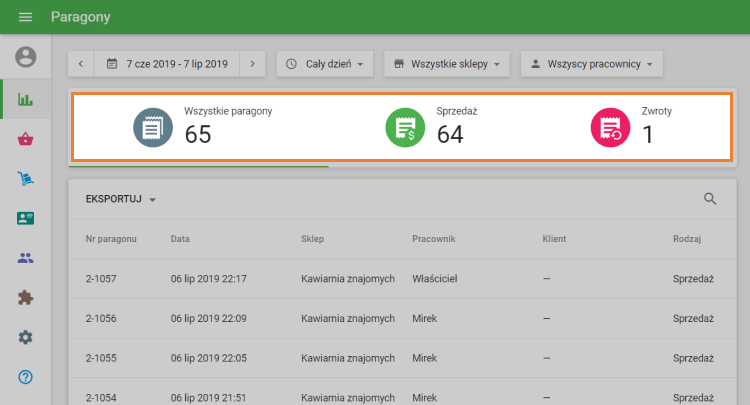
Task: Switch to the Wszystkie paragony tab
Action: pyautogui.click(x=202, y=128)
